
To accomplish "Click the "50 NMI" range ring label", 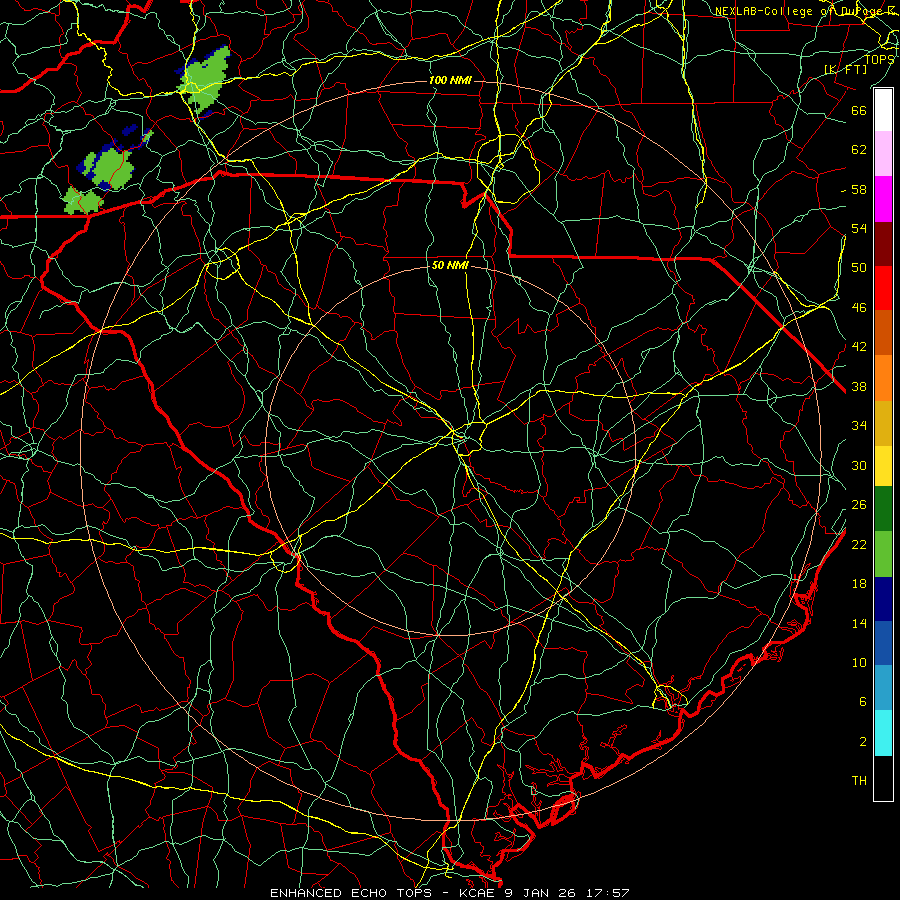I will [x=450, y=265].
